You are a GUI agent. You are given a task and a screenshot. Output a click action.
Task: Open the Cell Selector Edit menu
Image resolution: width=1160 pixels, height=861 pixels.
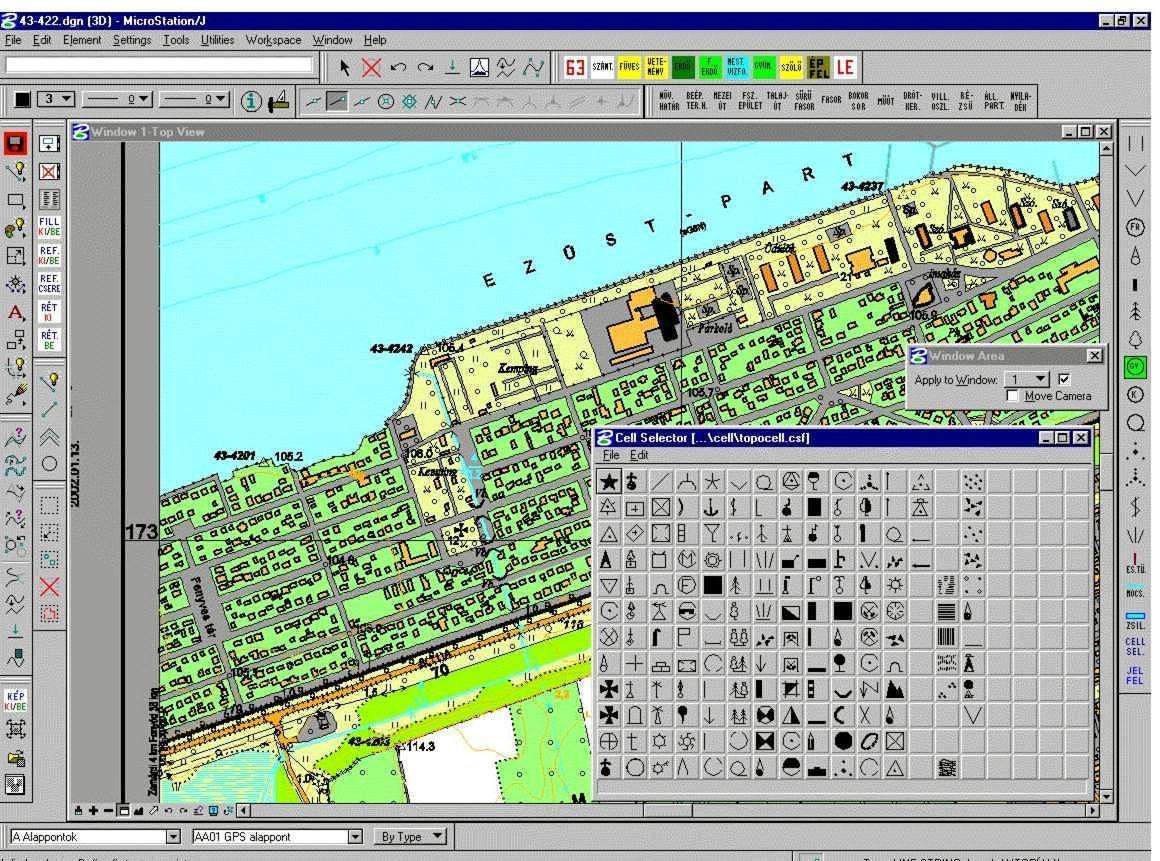638,455
